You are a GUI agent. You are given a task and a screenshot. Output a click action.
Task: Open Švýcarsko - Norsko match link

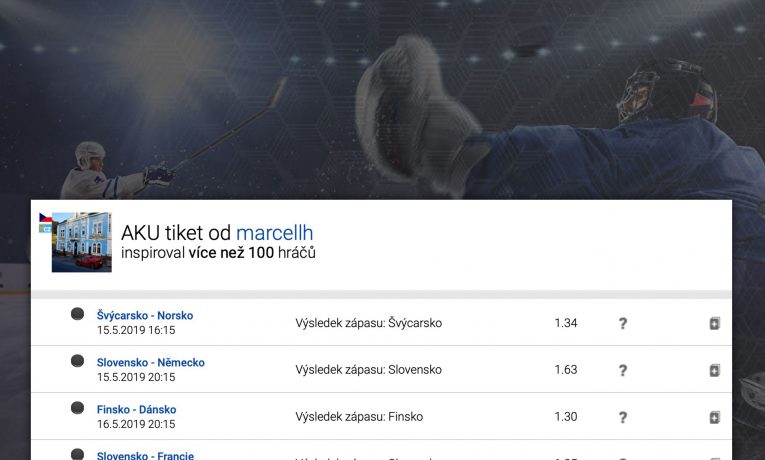pyautogui.click(x=145, y=316)
